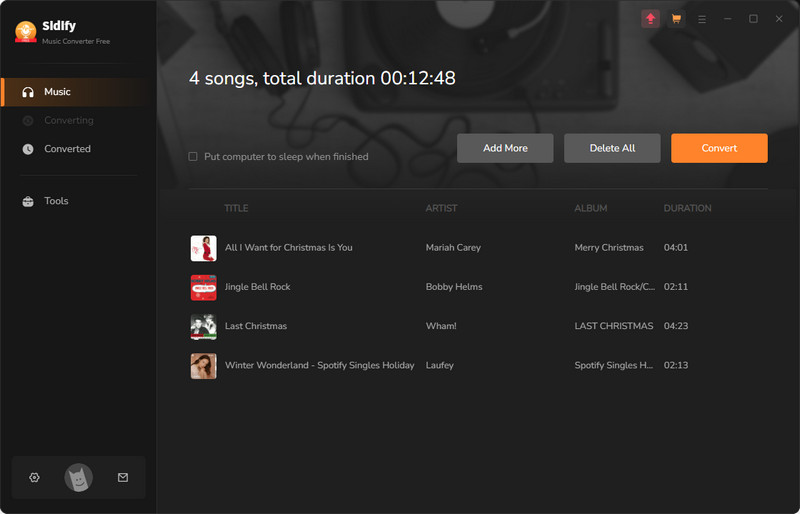Click the Music Converter Free subtitle
Image resolution: width=800 pixels, height=514 pixels.
coord(76,41)
